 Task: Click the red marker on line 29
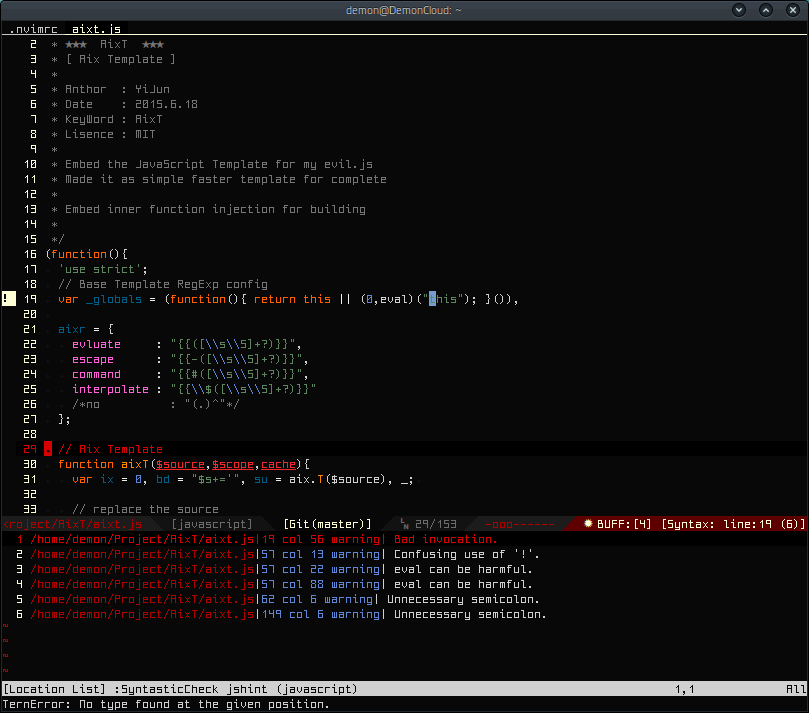(x=48, y=449)
